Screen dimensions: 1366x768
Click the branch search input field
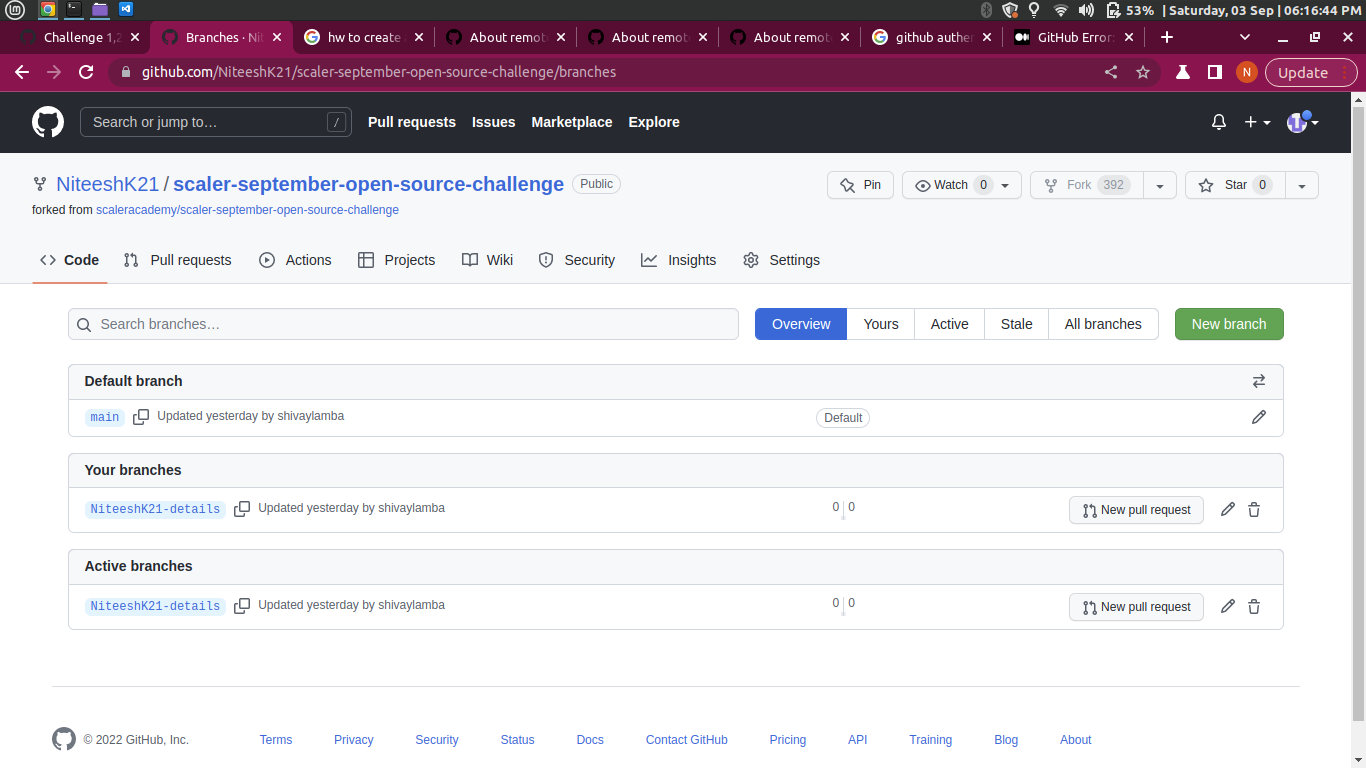(x=403, y=324)
